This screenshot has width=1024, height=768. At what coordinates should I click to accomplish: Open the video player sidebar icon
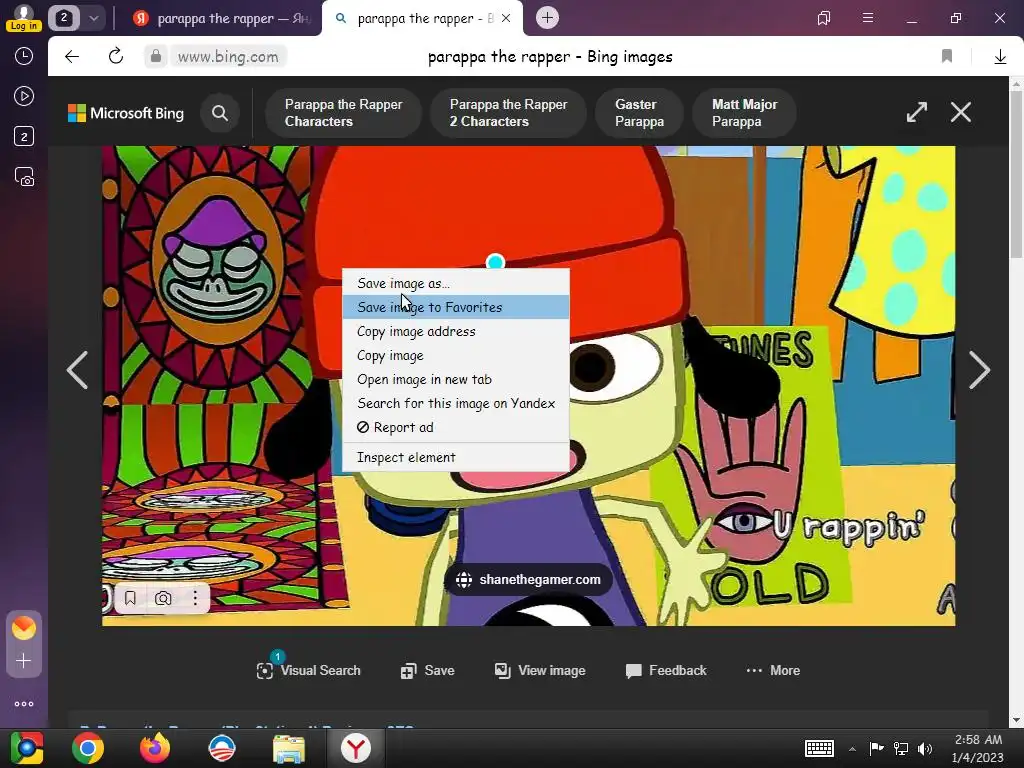point(24,96)
